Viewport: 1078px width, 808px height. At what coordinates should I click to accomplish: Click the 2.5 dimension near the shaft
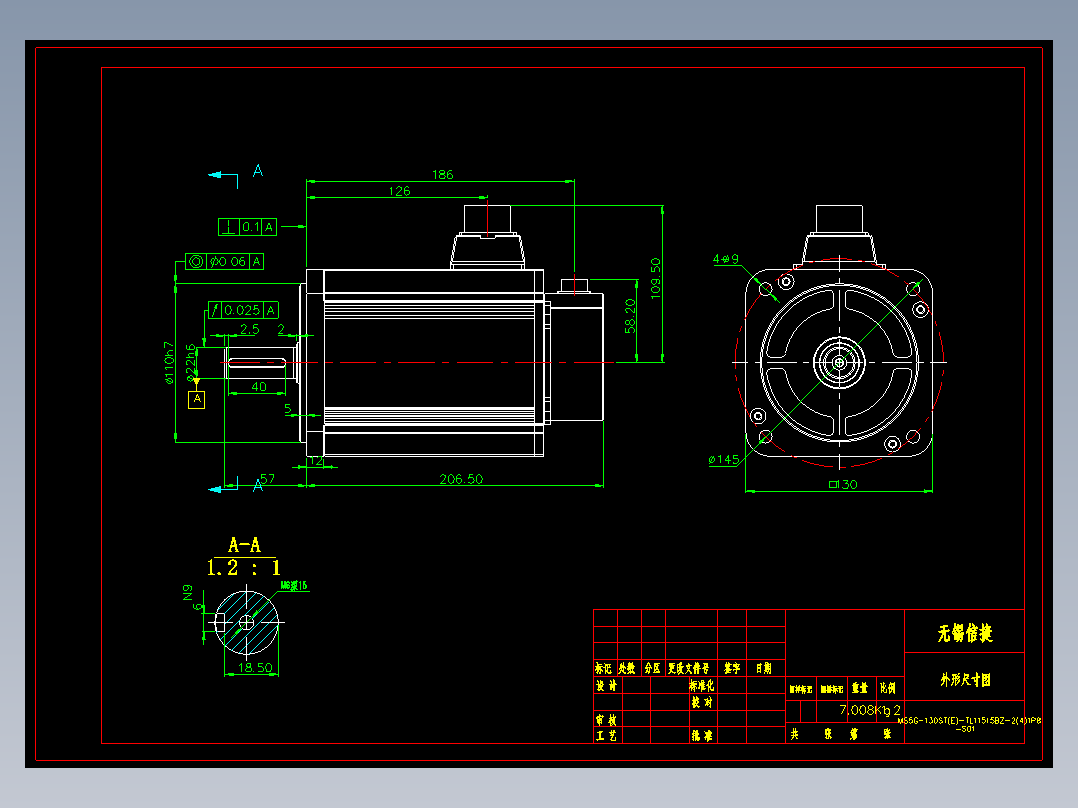point(250,329)
